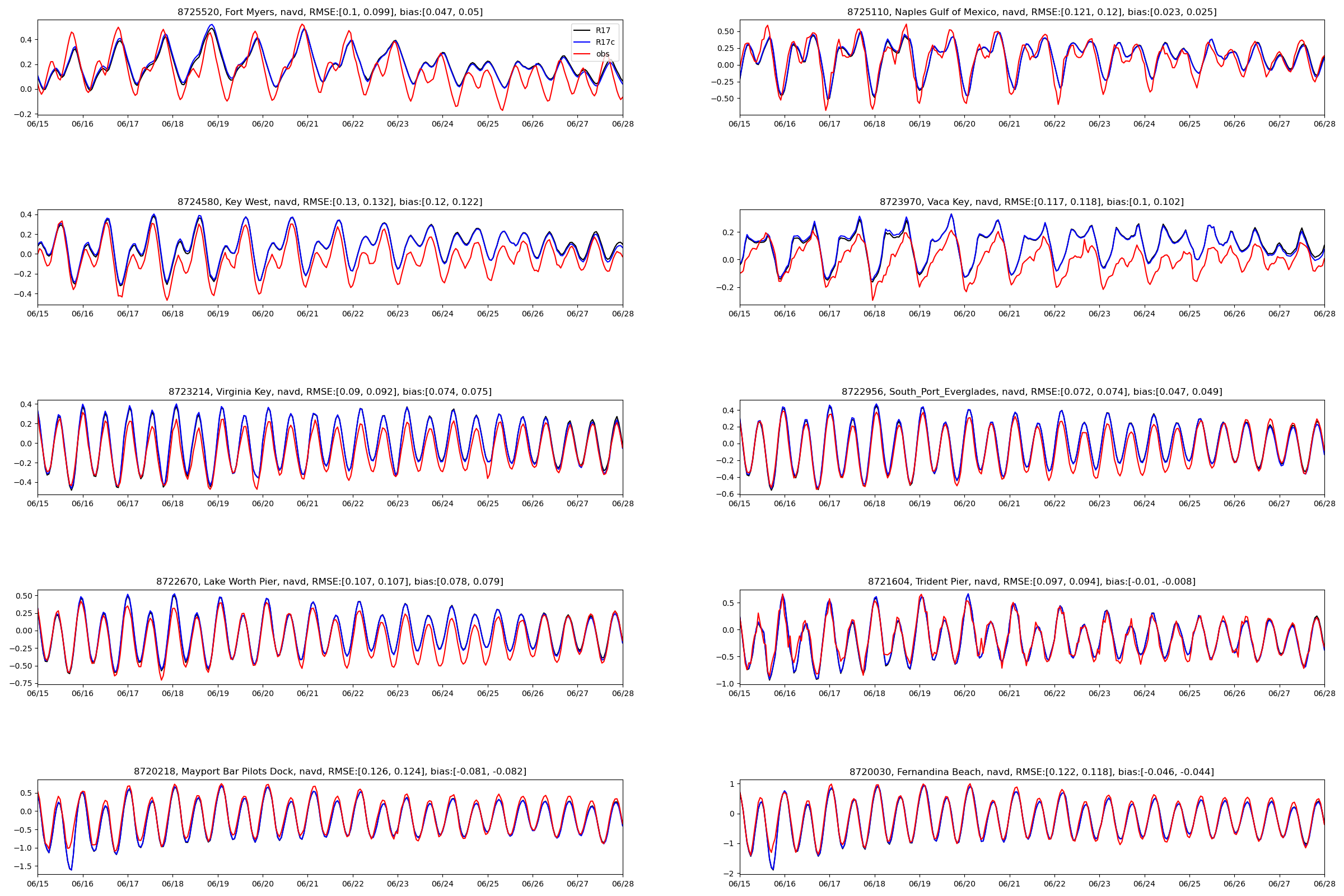The image size is (1344, 896).
Task: Click the Virginia Key plot title
Action: 330,391
